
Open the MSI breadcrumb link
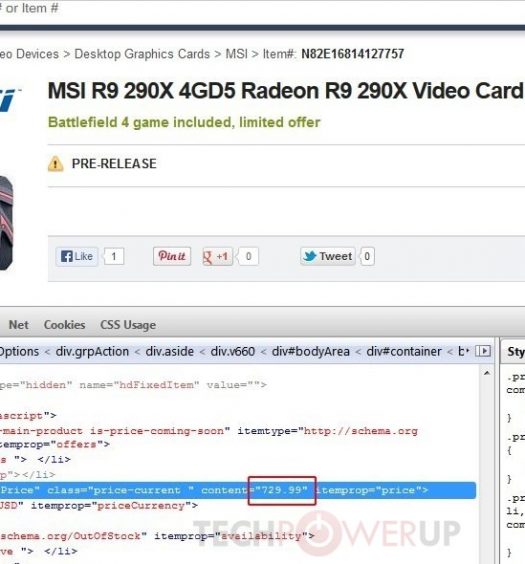pyautogui.click(x=237, y=54)
